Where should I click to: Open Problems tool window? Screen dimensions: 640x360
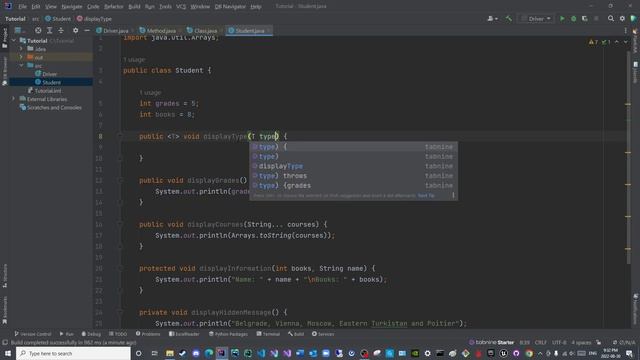pyautogui.click(x=148, y=334)
